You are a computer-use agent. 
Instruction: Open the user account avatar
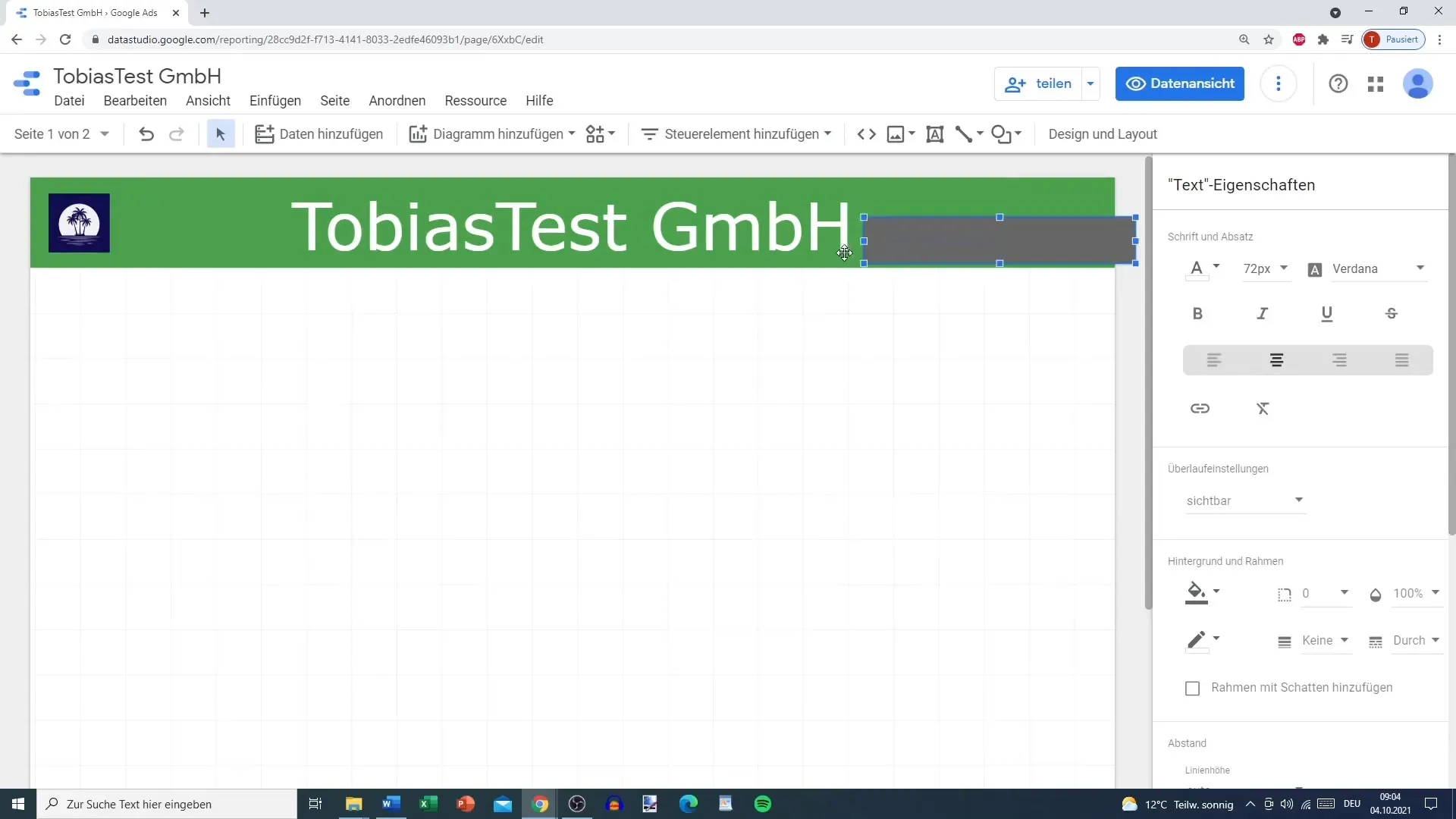(1417, 83)
